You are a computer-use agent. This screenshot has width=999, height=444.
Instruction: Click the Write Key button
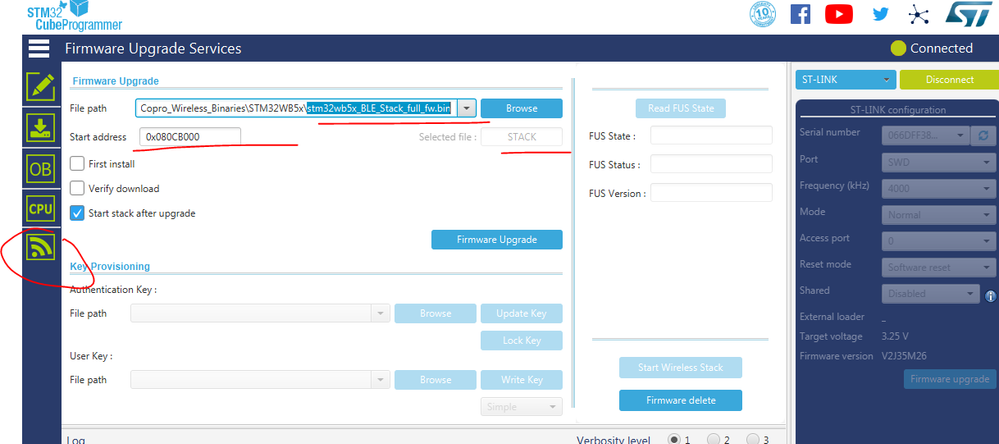point(521,380)
